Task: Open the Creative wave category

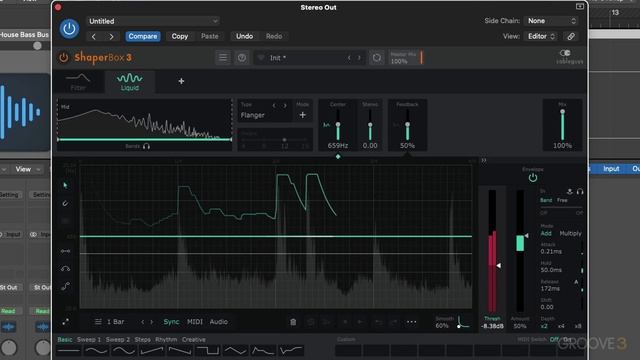Action: pyautogui.click(x=193, y=340)
